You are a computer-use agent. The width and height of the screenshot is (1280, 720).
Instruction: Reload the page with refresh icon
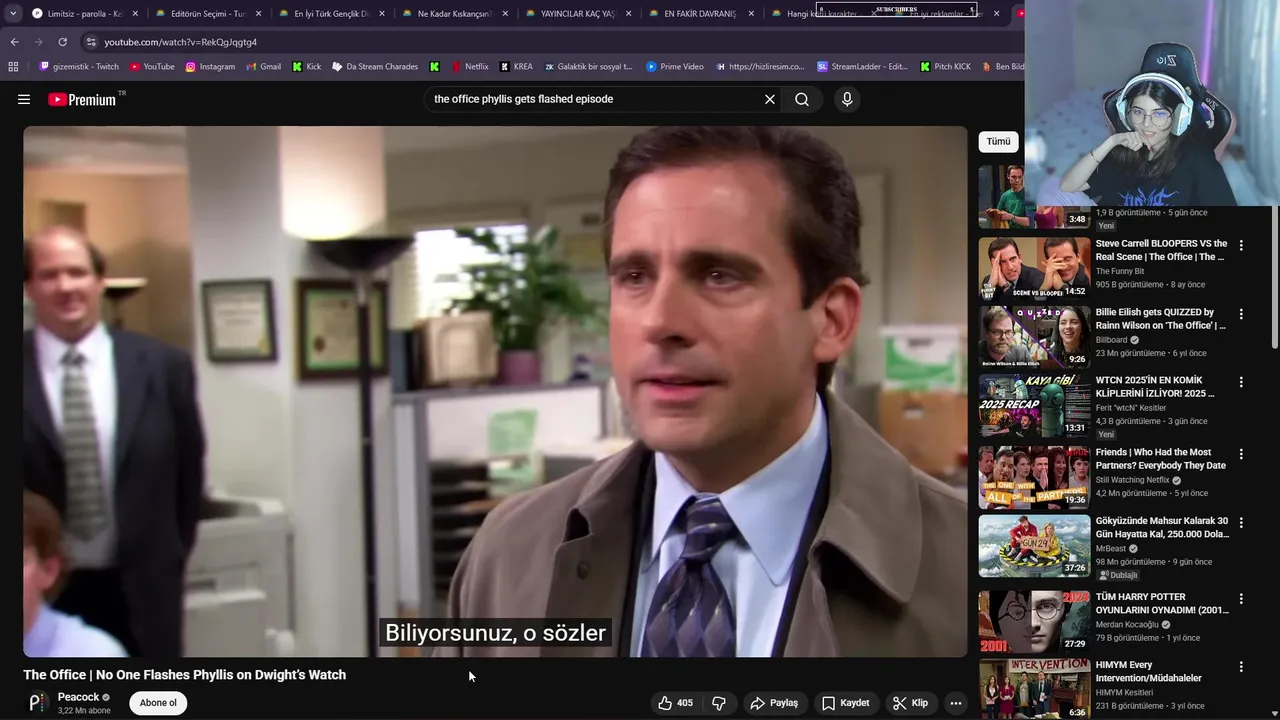pyautogui.click(x=62, y=42)
